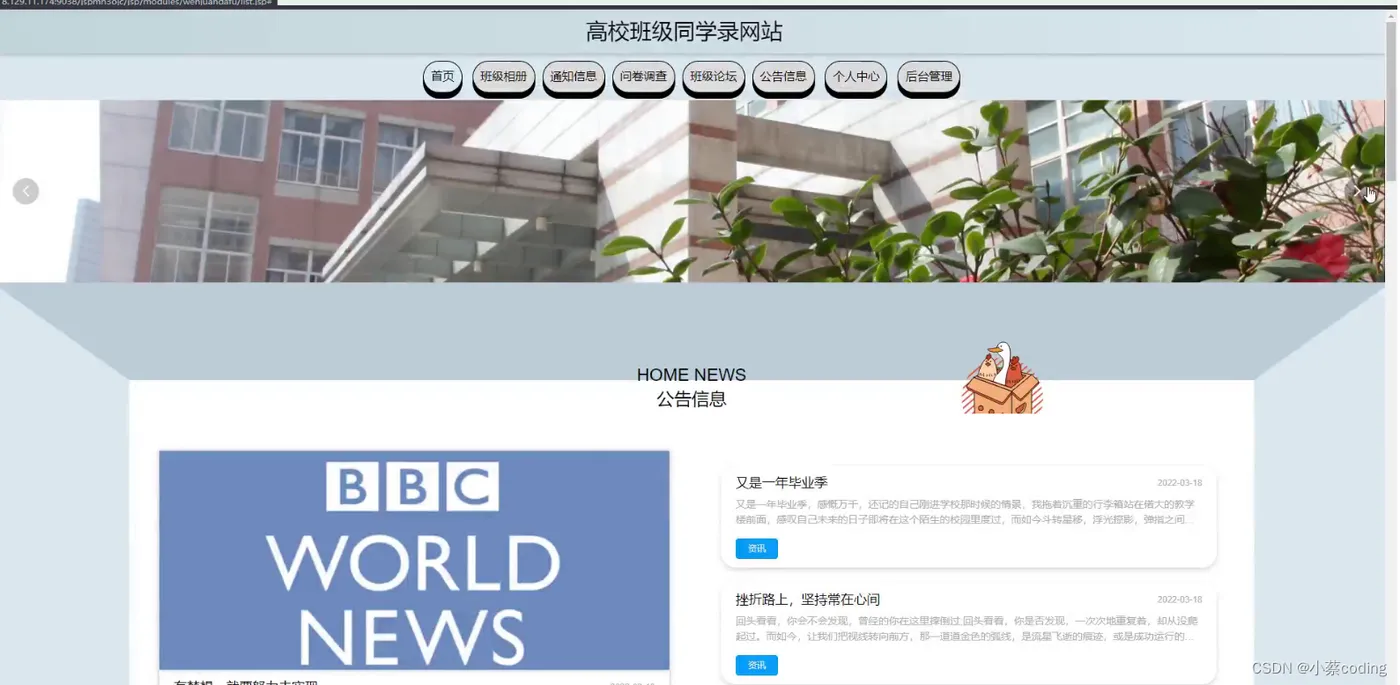The width and height of the screenshot is (1400, 685).
Task: Click 资讯 button under 挫折路上，坚持常在心间
Action: coord(757,665)
